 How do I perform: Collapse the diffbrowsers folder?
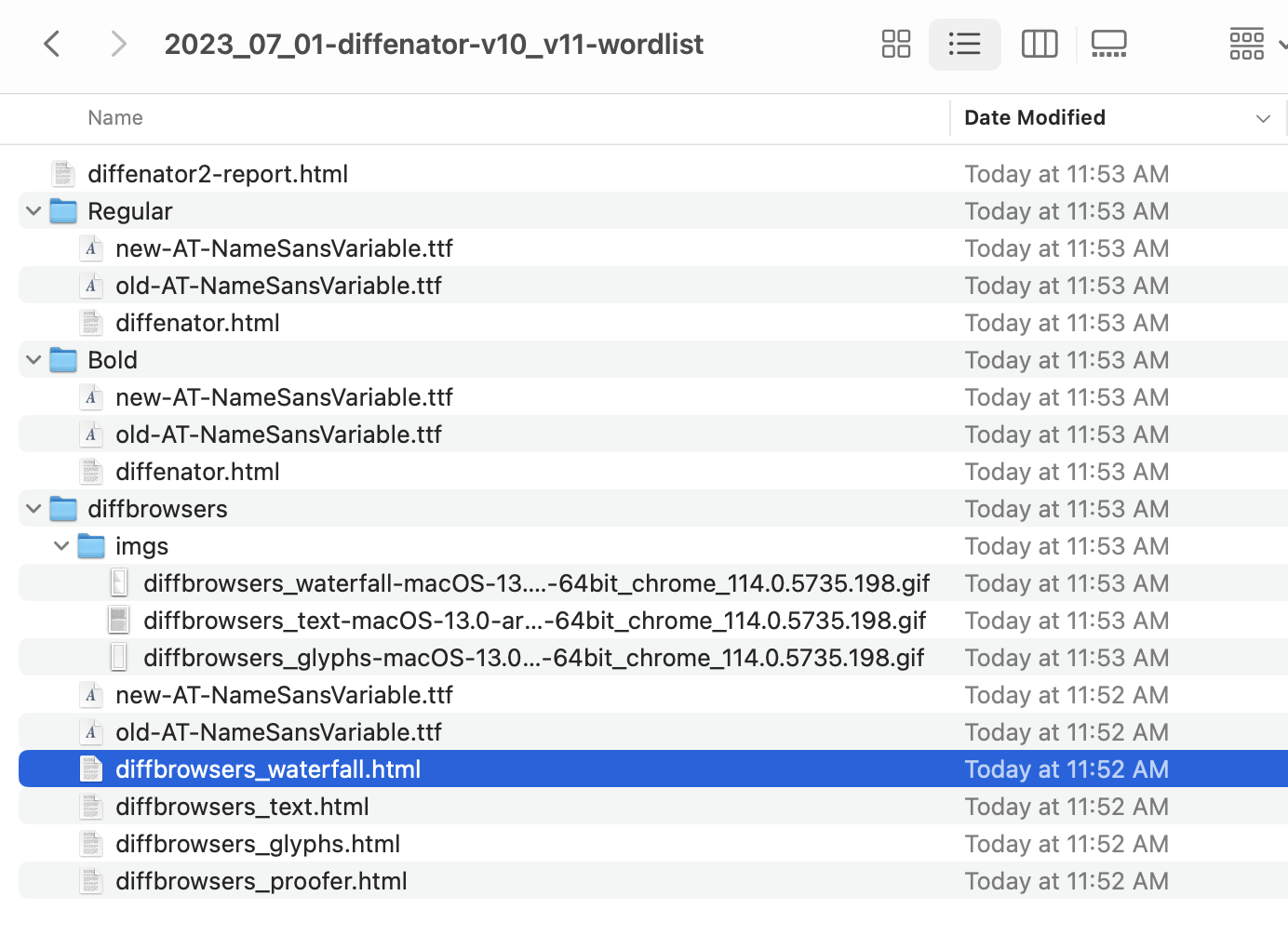[33, 508]
